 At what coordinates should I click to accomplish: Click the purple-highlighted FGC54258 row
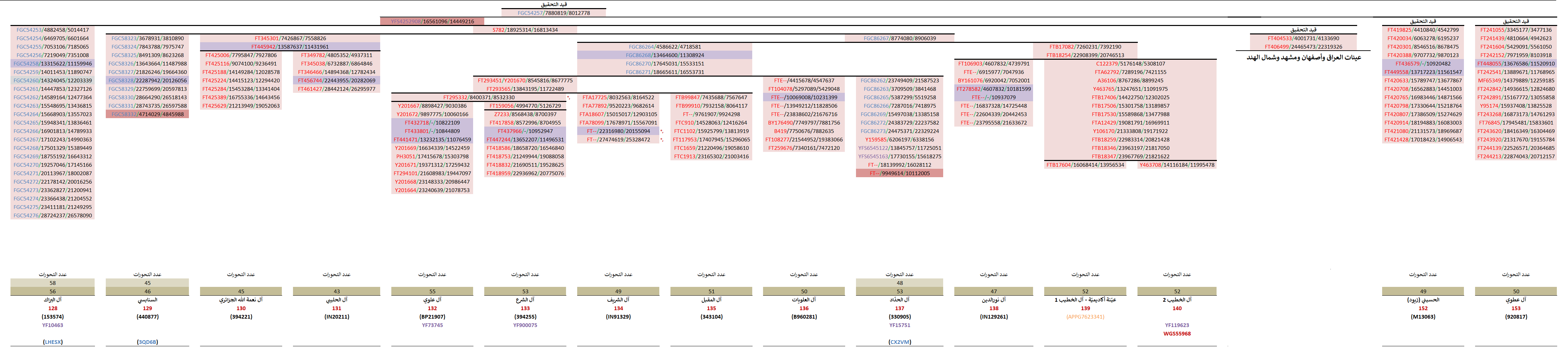pos(52,64)
